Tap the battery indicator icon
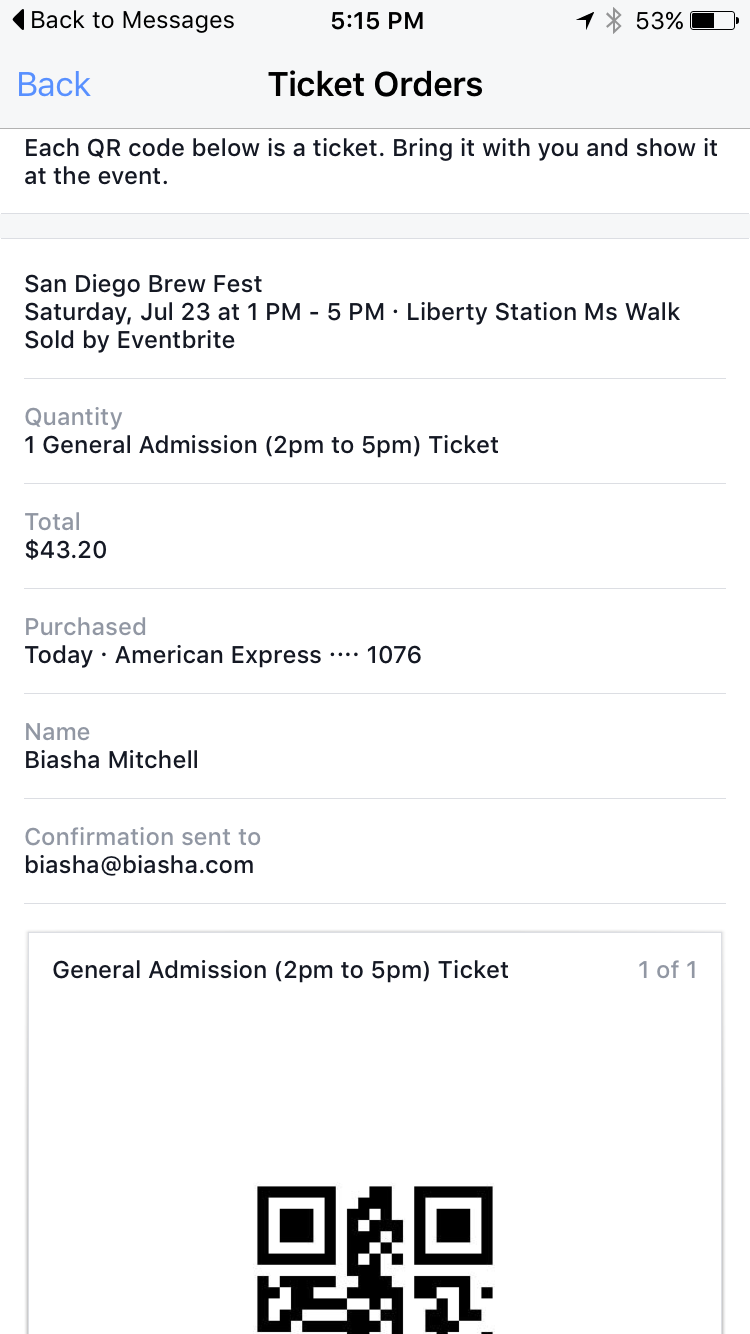 (714, 20)
